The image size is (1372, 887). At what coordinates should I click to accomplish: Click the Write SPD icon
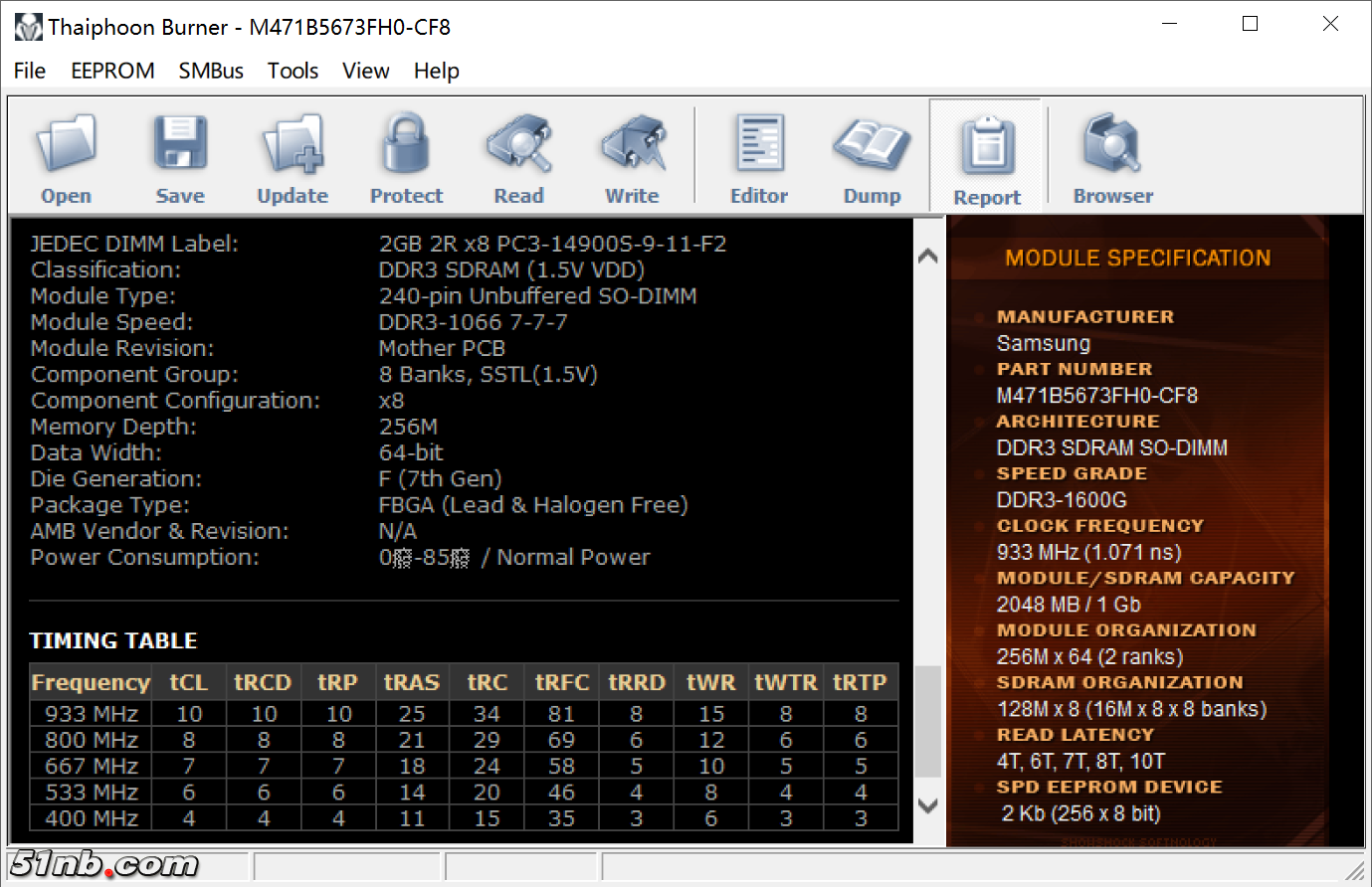click(x=633, y=145)
